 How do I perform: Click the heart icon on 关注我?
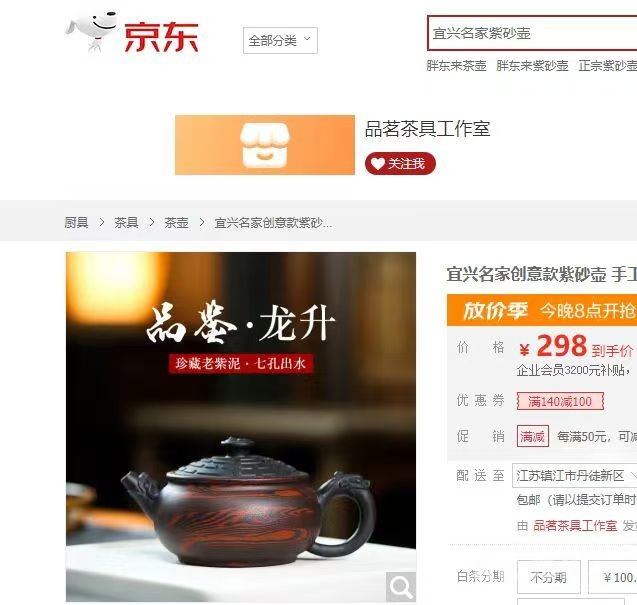pyautogui.click(x=377, y=164)
